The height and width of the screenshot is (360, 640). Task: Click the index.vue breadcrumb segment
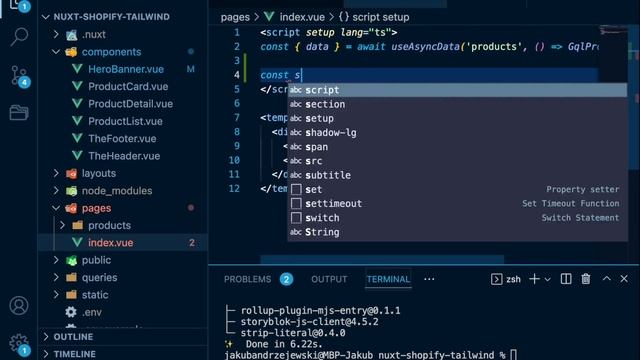coord(302,17)
